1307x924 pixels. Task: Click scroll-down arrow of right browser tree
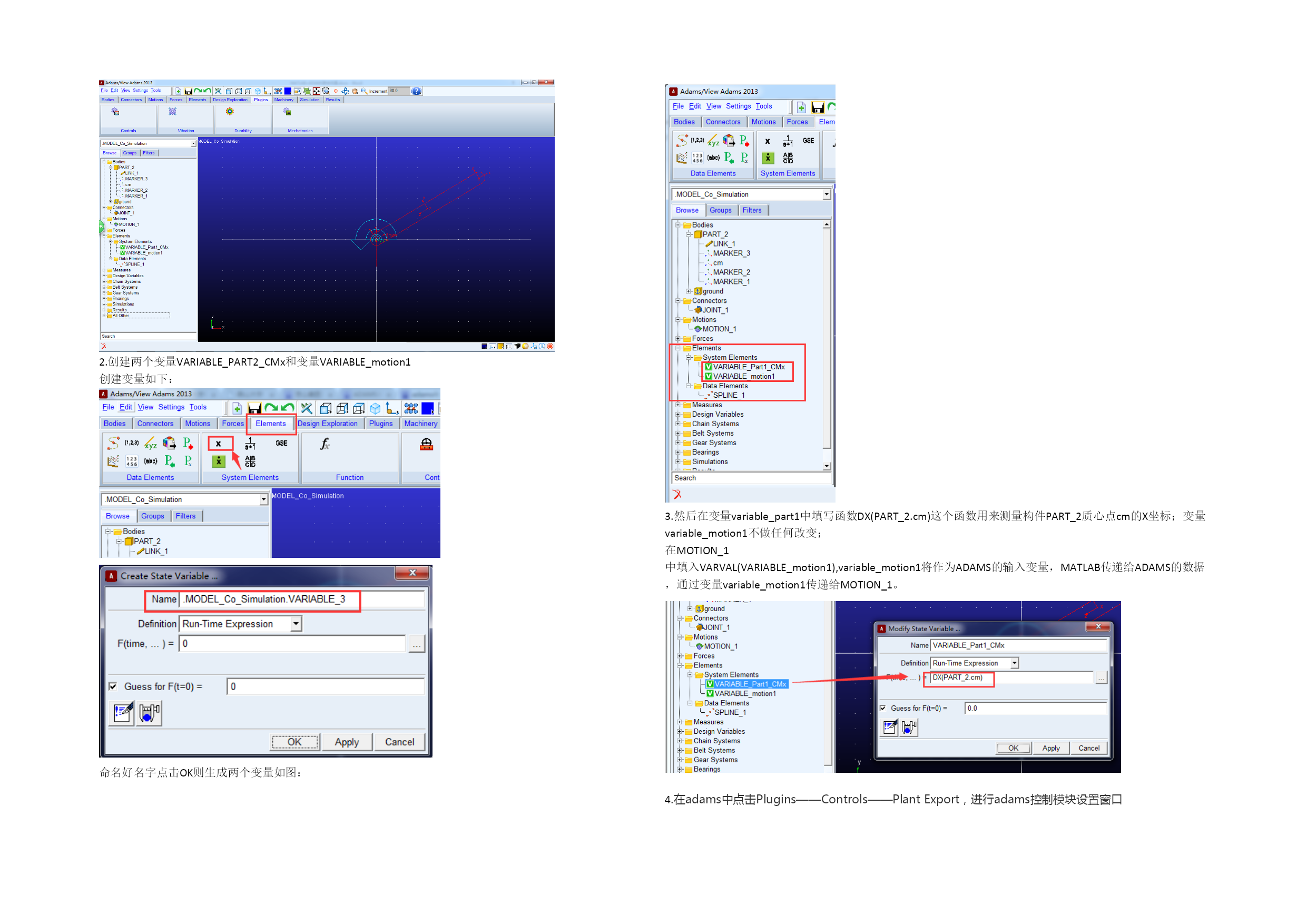point(827,466)
